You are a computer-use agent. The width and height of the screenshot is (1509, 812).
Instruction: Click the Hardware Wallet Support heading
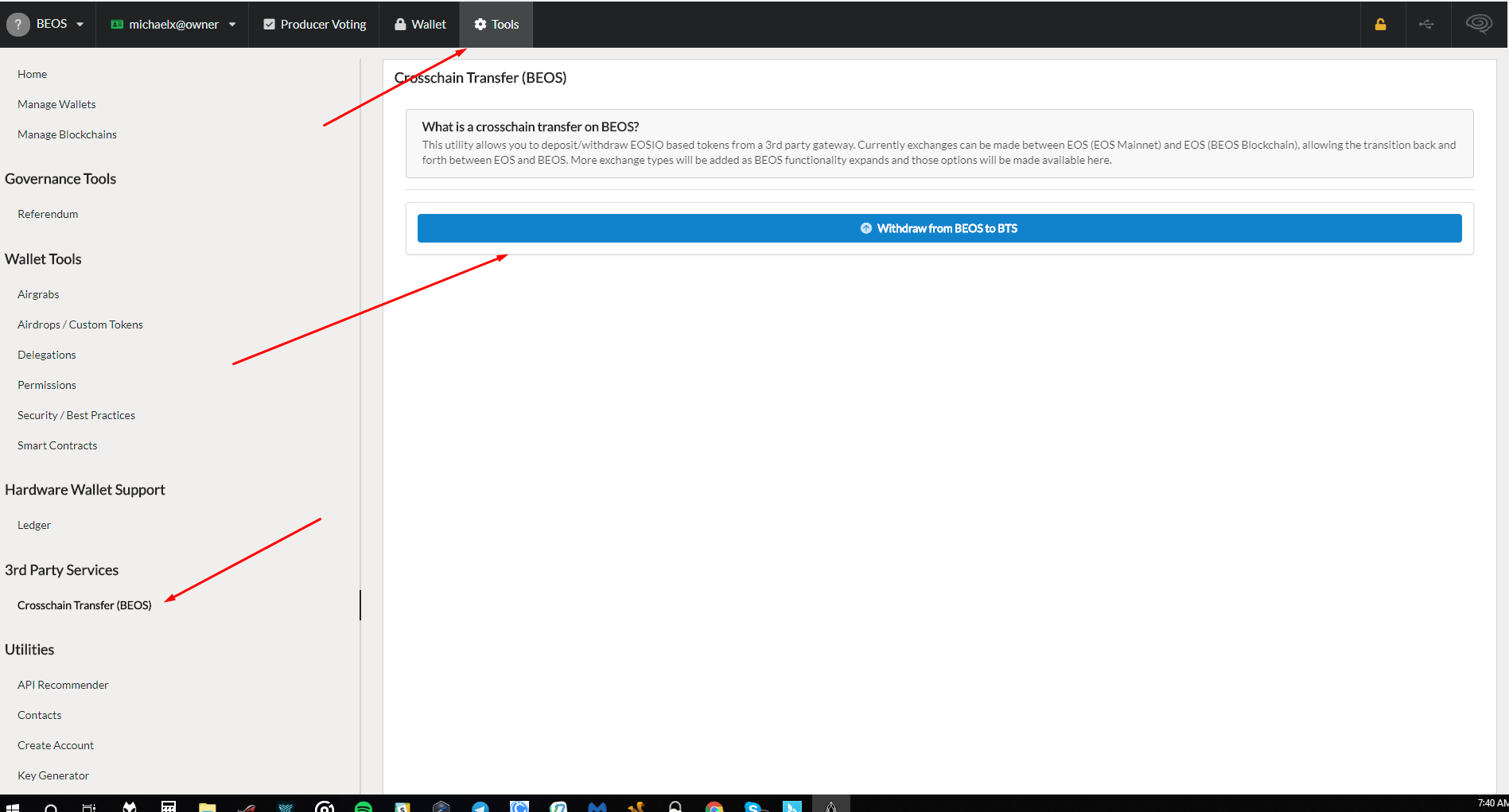[x=85, y=490]
